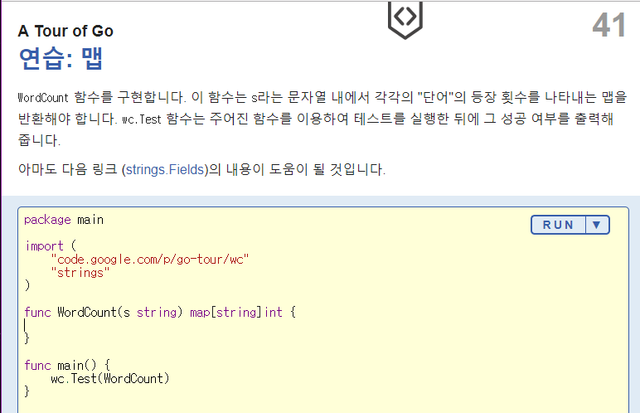Click the "code.google.com/p/go-tour/wc" import string

(150, 260)
